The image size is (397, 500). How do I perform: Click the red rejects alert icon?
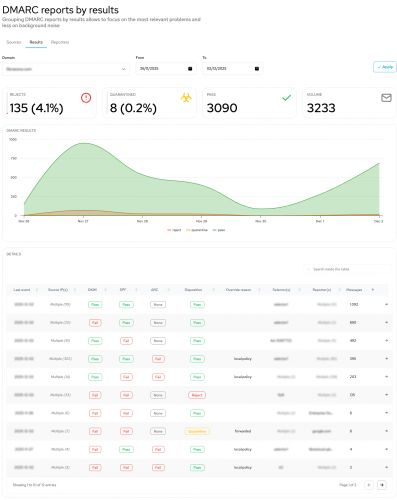(86, 98)
